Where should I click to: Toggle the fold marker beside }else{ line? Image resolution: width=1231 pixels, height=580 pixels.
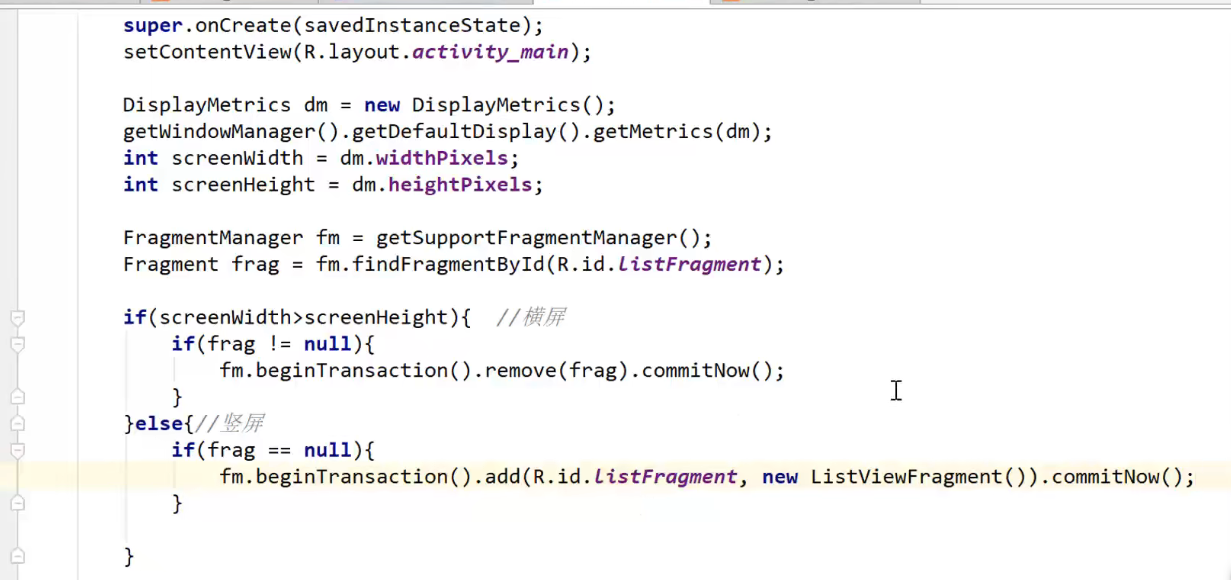click(17, 424)
